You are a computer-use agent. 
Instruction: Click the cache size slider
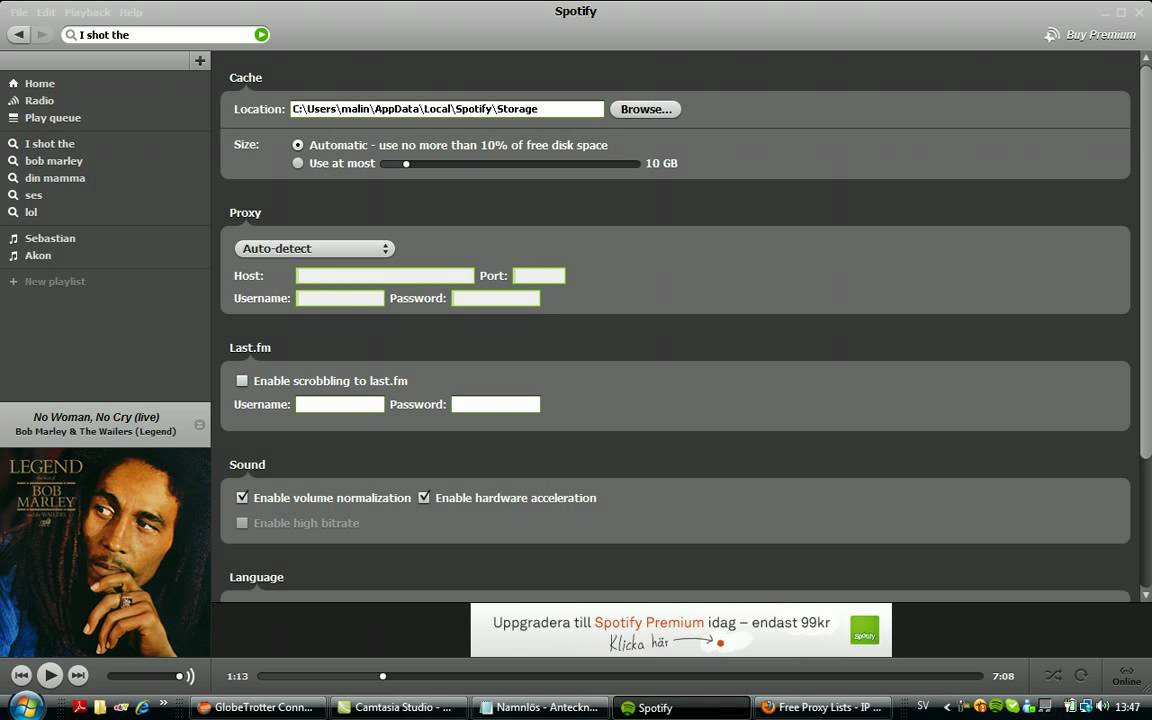[510, 164]
